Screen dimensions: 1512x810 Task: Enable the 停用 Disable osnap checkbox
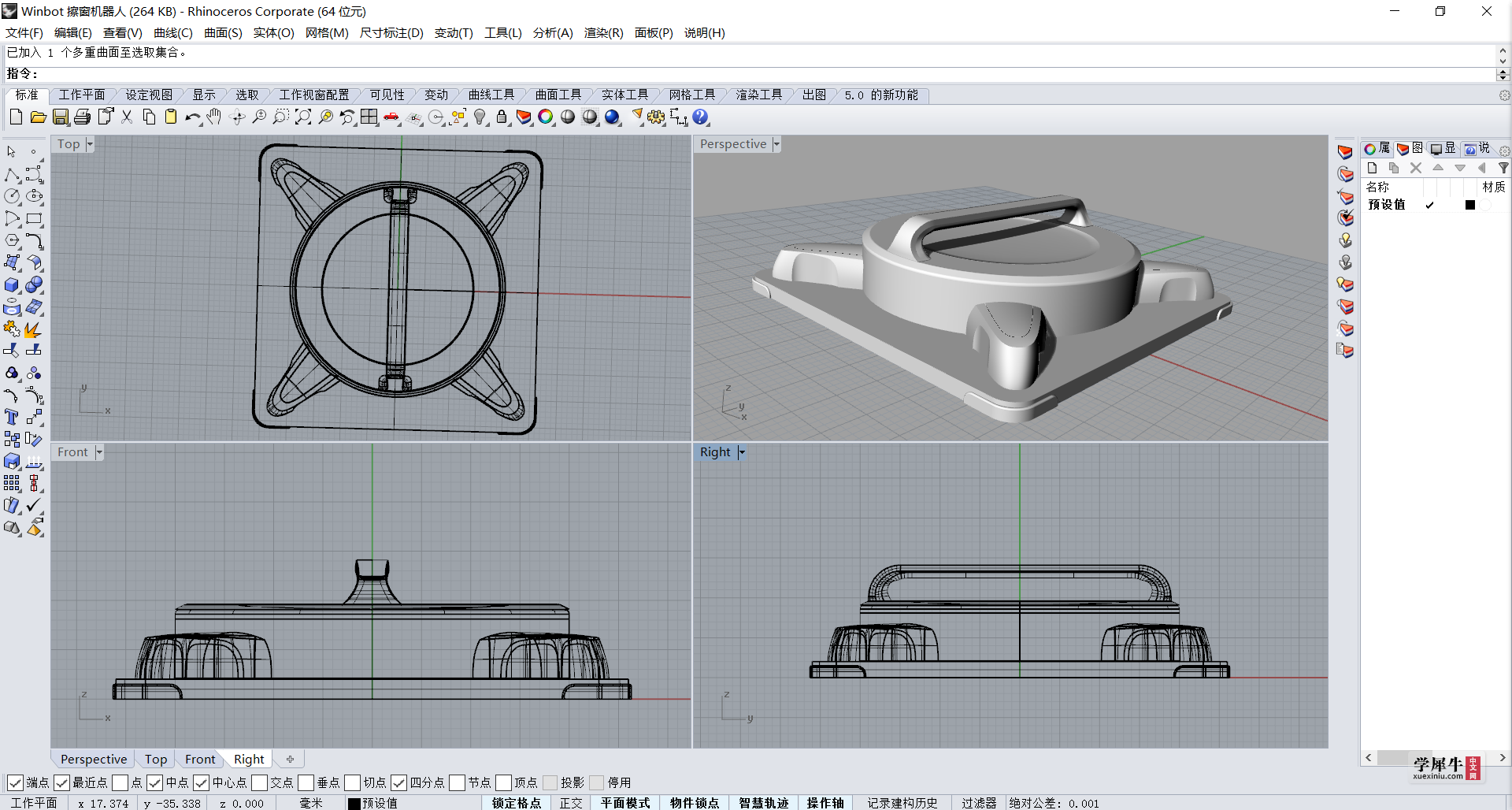[596, 782]
